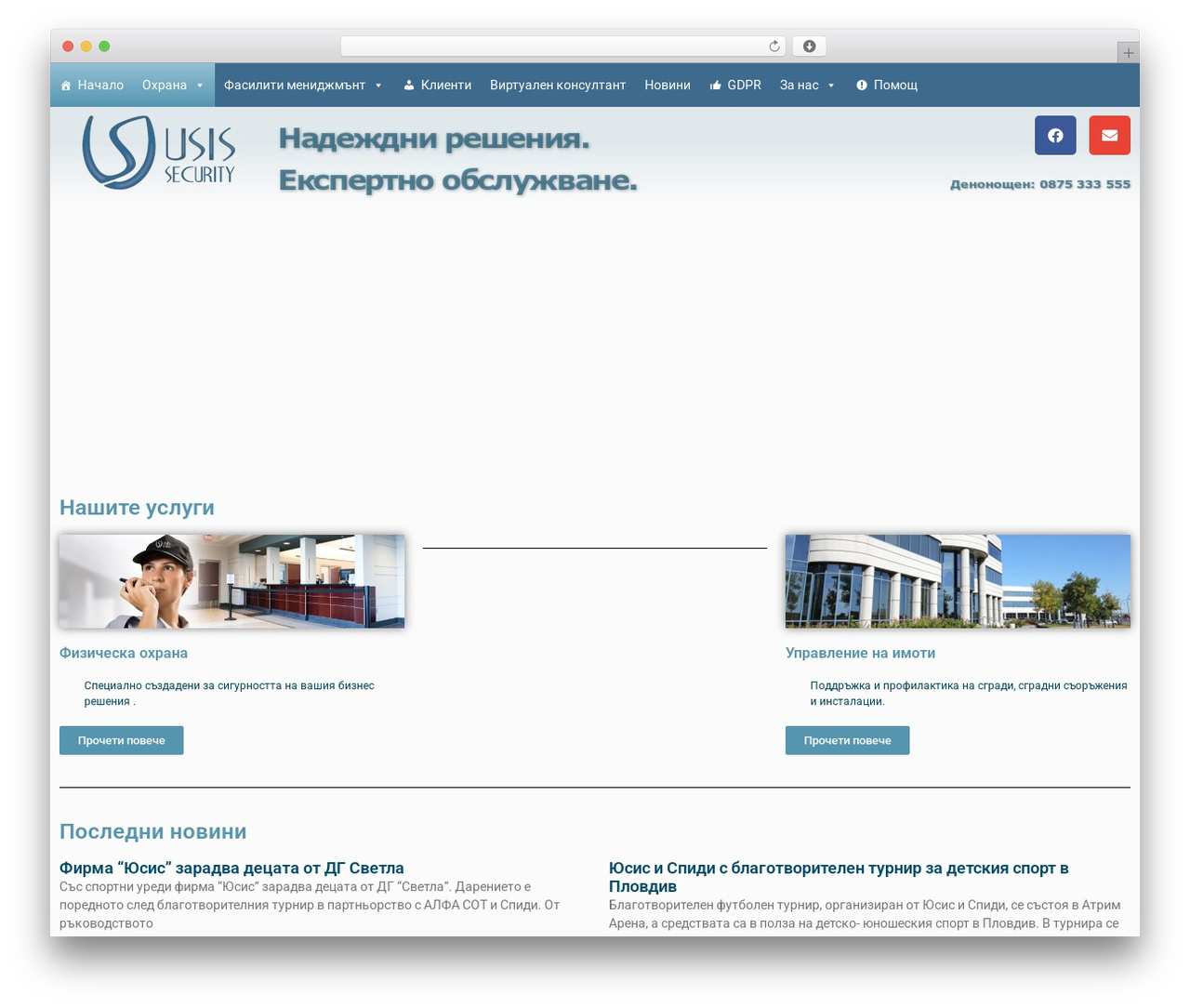
Task: Open the Физическа охрана heading link
Action: click(x=124, y=653)
